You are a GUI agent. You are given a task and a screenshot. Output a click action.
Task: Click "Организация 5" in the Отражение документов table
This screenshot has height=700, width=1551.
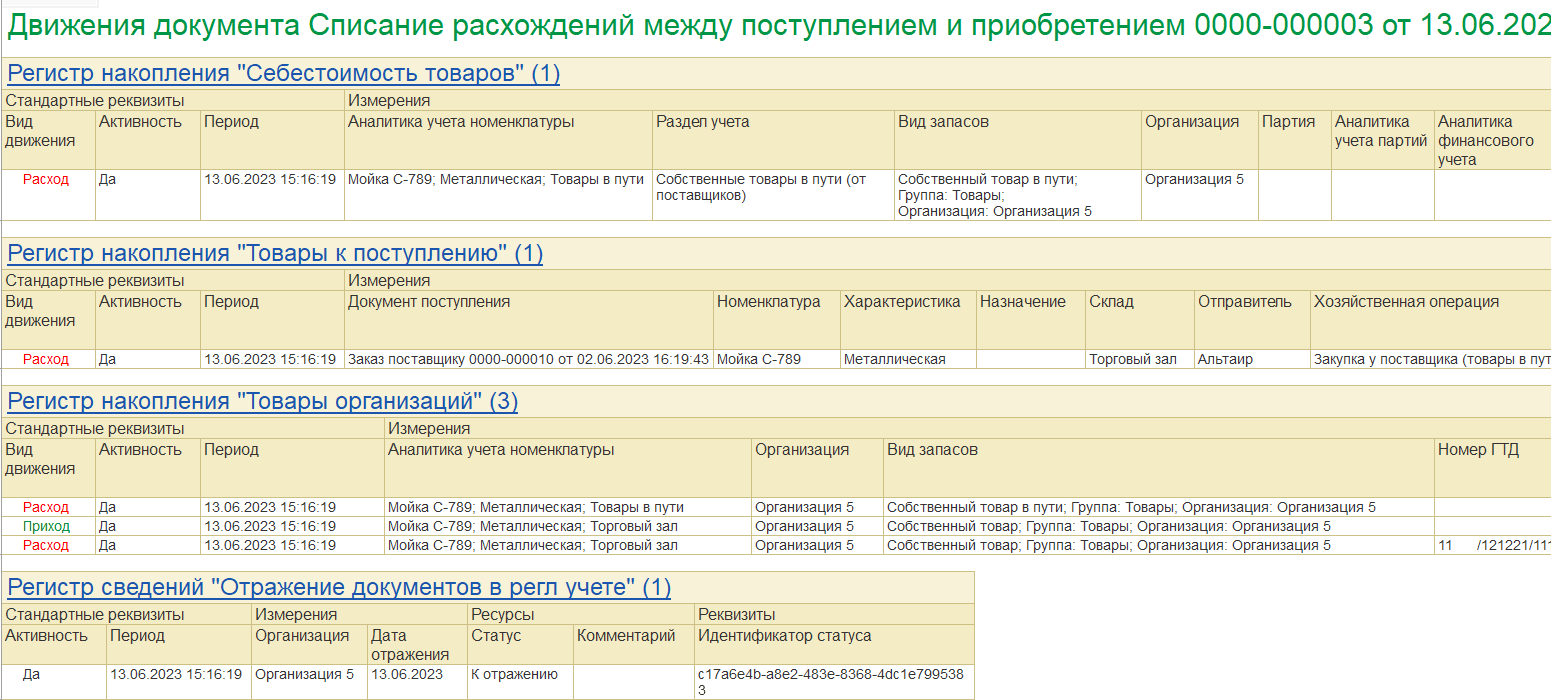[x=309, y=681]
